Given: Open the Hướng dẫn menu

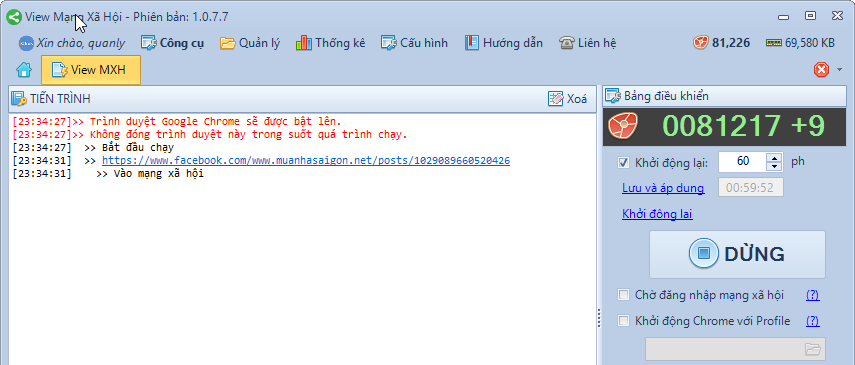Looking at the screenshot, I should [503, 43].
